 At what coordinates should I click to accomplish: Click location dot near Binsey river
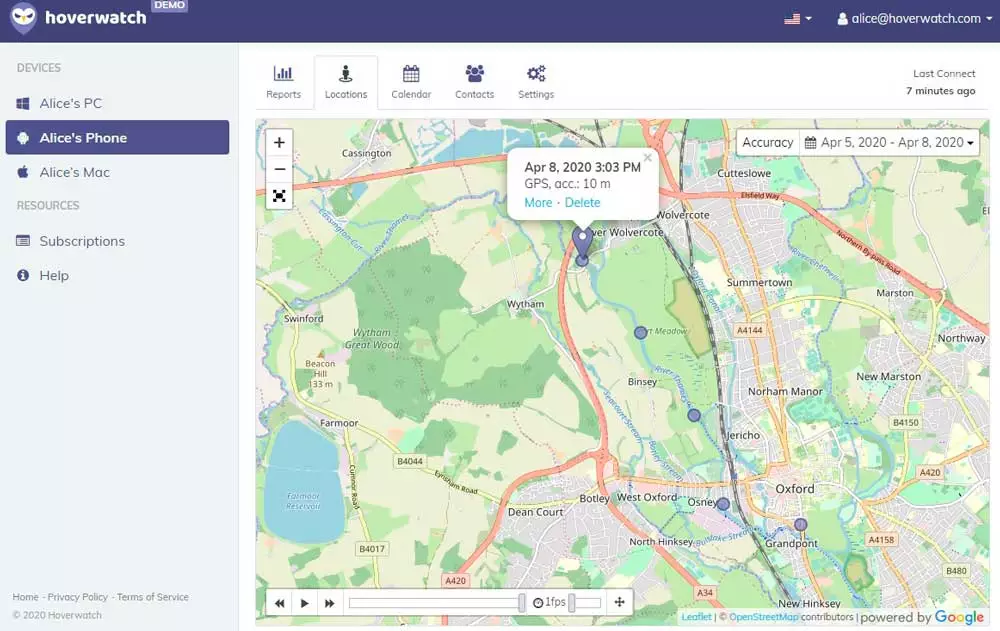pos(694,415)
